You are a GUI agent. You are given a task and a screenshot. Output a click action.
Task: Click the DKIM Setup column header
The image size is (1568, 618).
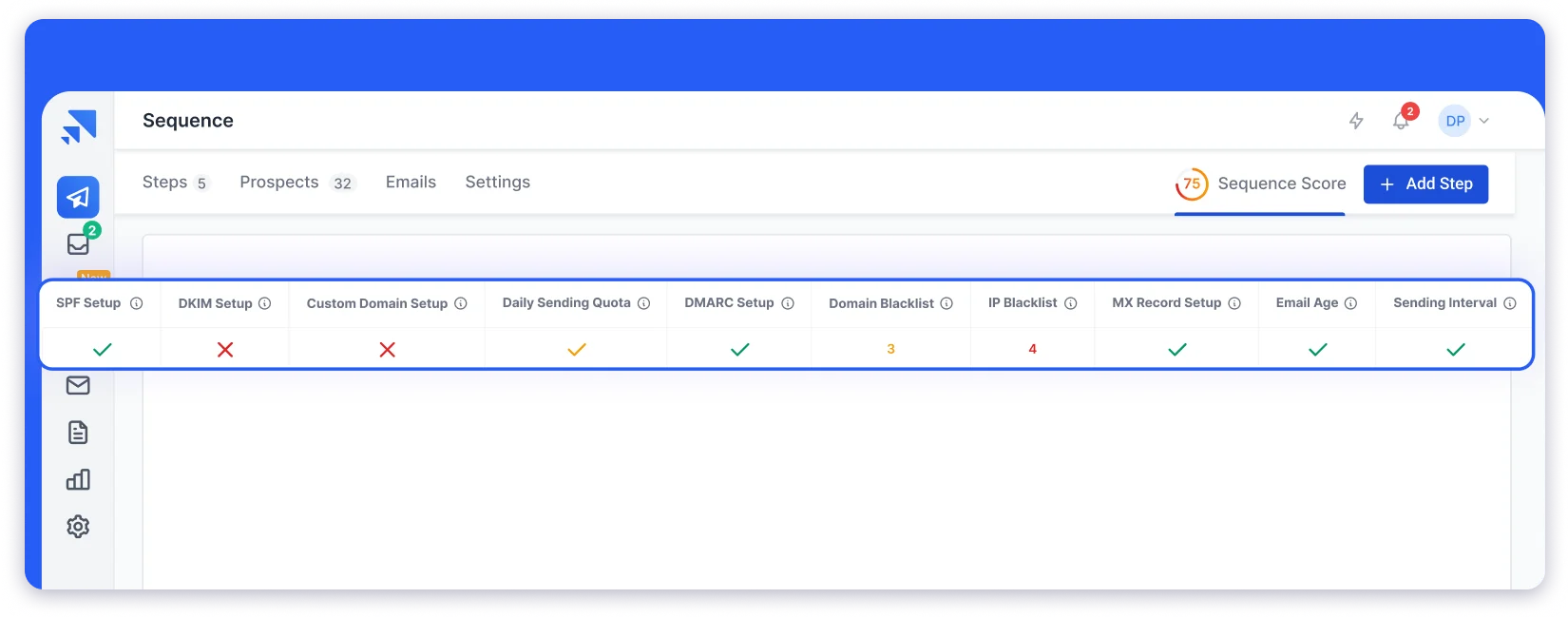pyautogui.click(x=215, y=303)
